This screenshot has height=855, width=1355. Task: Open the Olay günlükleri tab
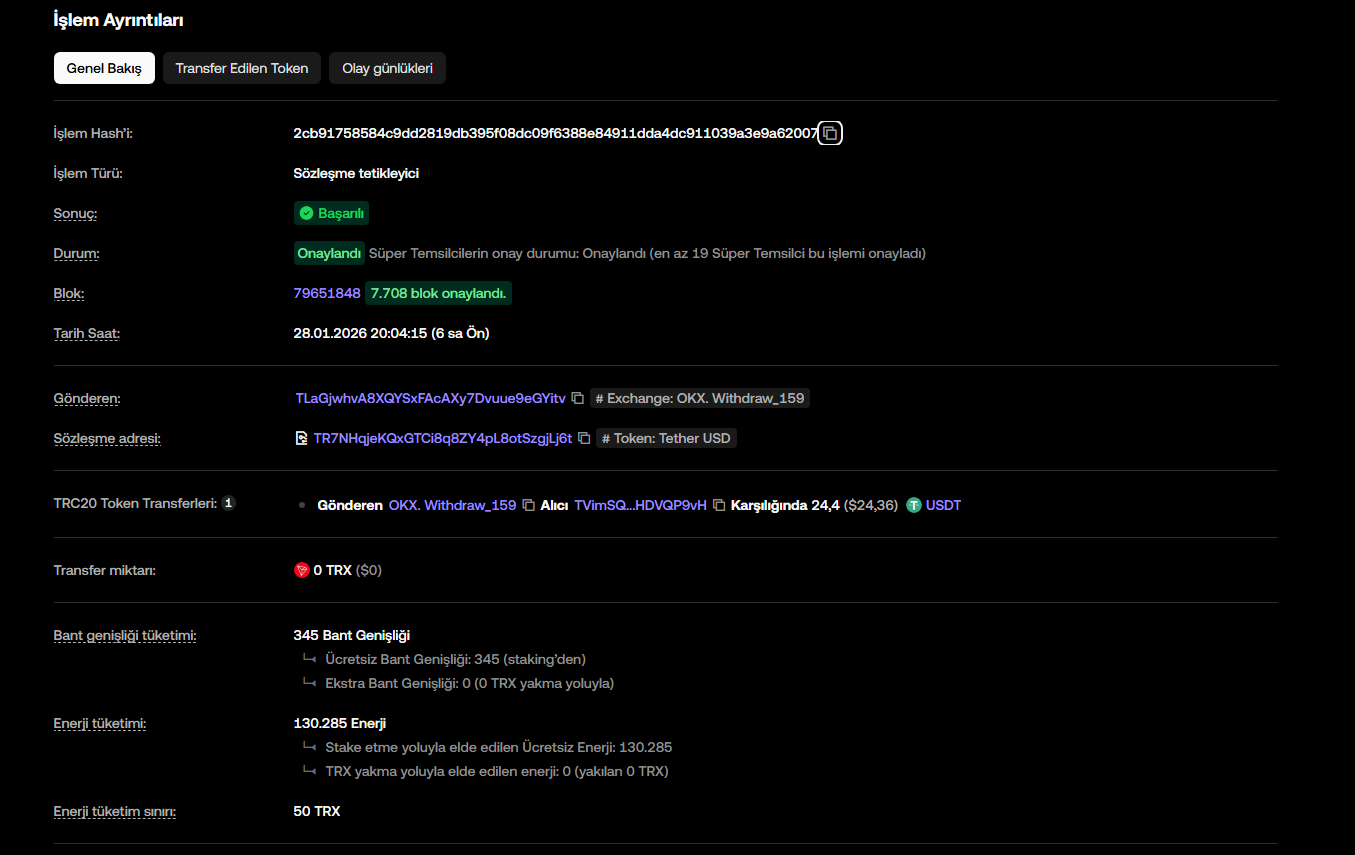tap(387, 69)
